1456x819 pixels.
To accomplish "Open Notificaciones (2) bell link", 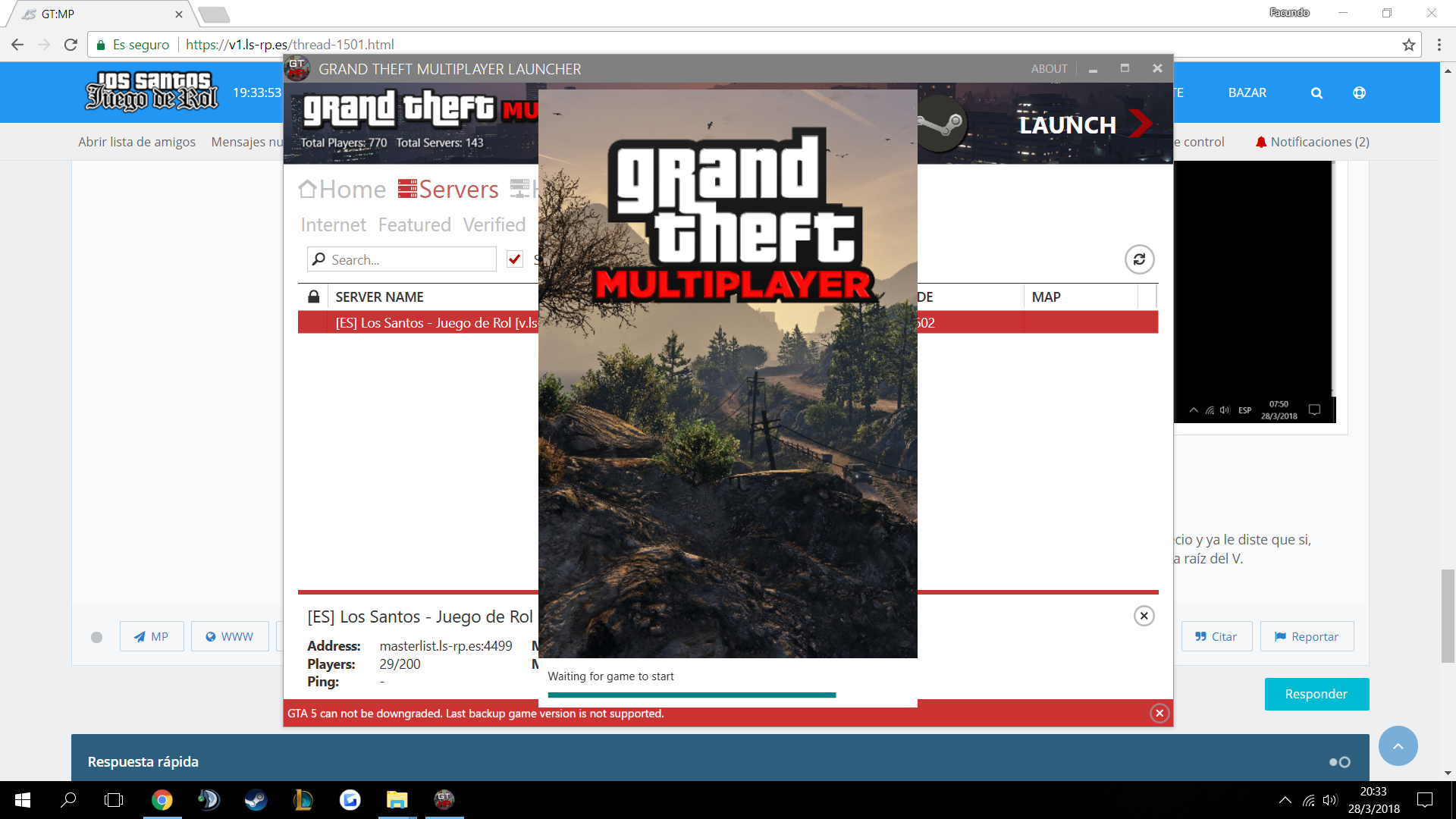I will tap(1312, 142).
